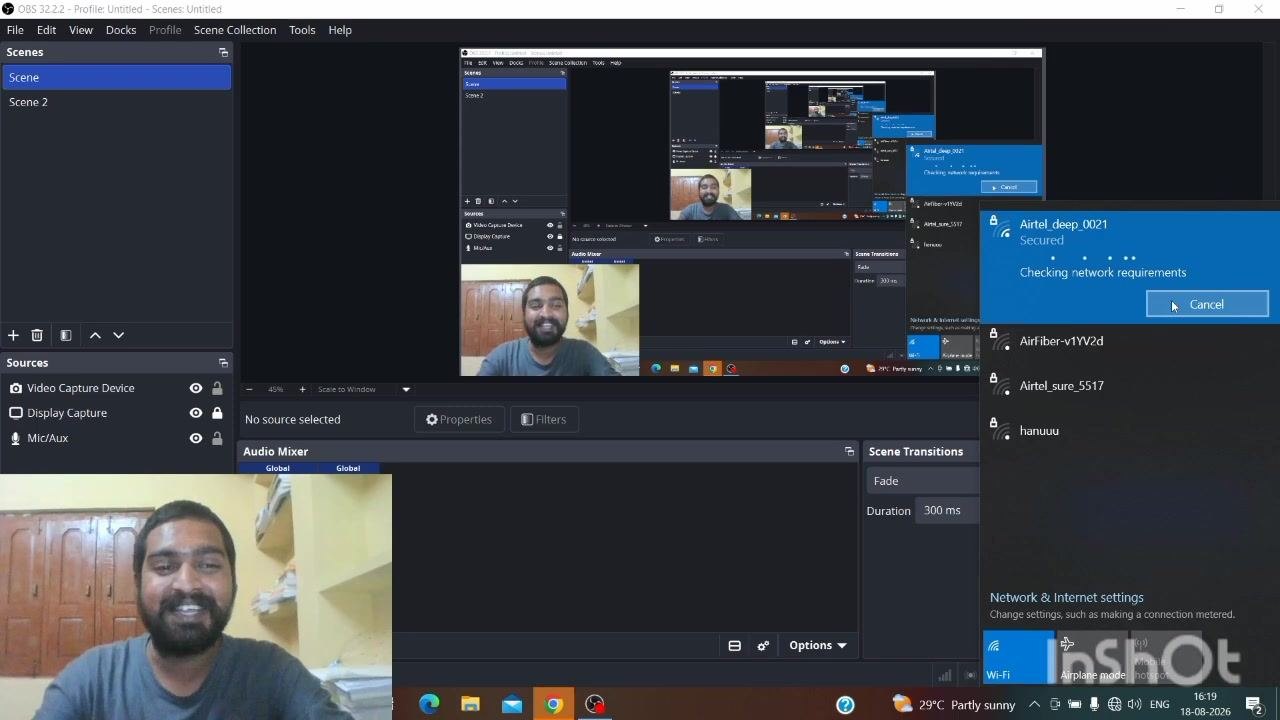The image size is (1280, 720).
Task: Open Network & Internet settings link
Action: point(1067,598)
